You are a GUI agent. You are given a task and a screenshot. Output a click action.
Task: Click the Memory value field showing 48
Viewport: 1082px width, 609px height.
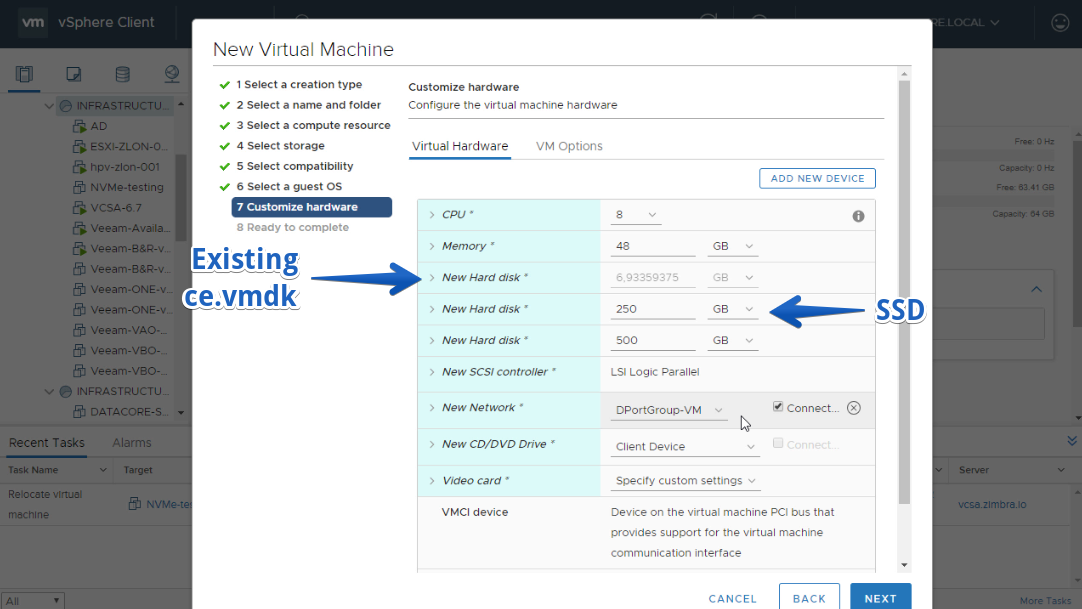652,247
